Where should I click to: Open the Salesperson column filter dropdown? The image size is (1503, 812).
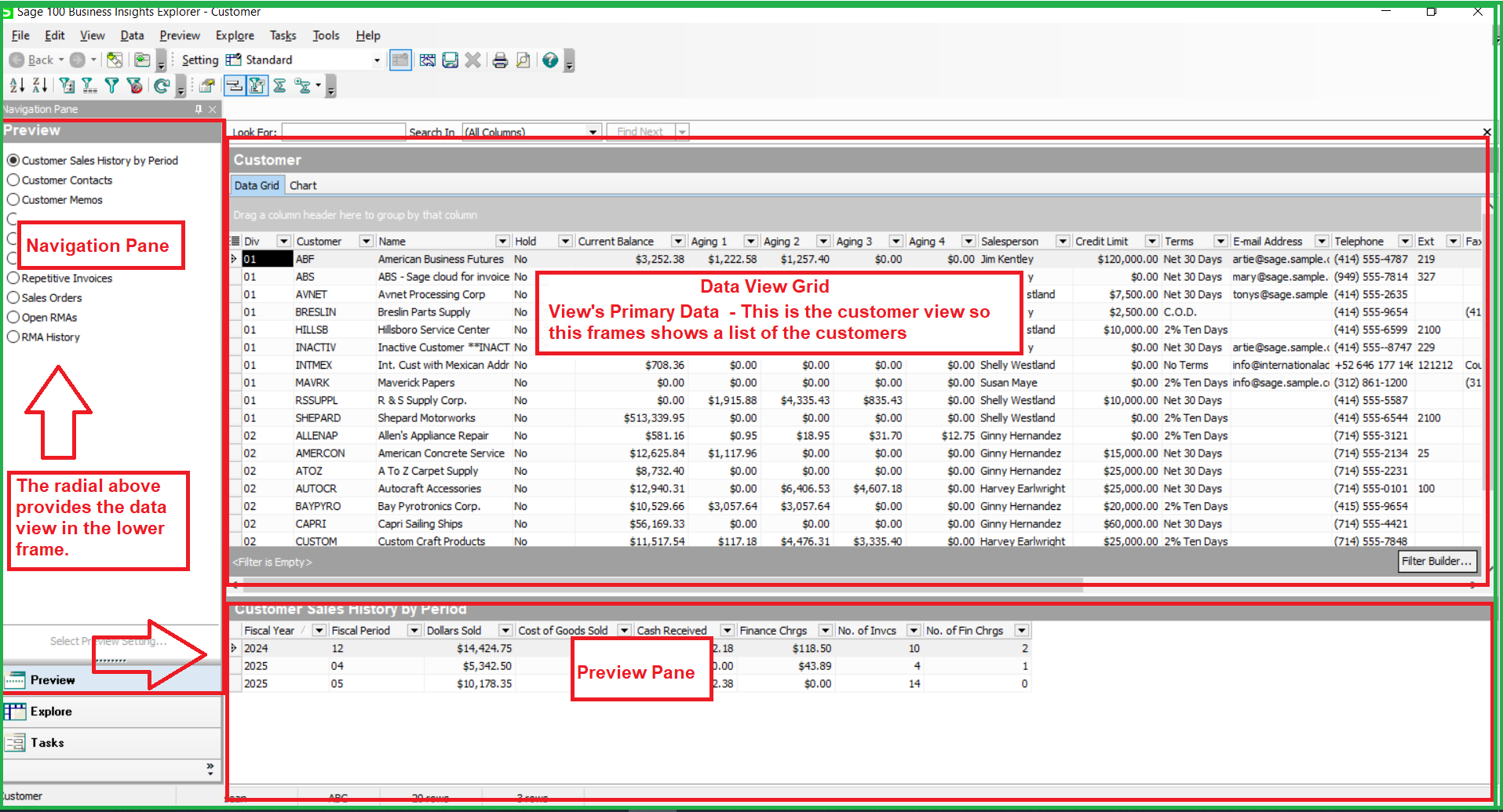1063,241
